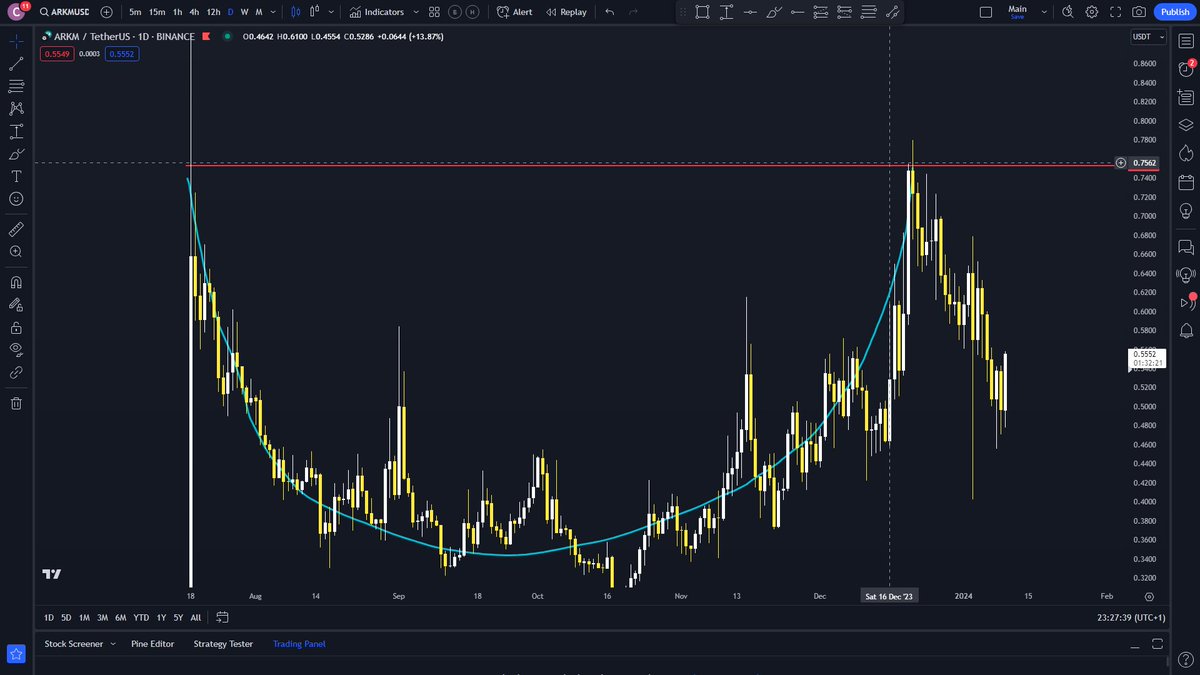Open the Pine Editor tab

click(153, 644)
